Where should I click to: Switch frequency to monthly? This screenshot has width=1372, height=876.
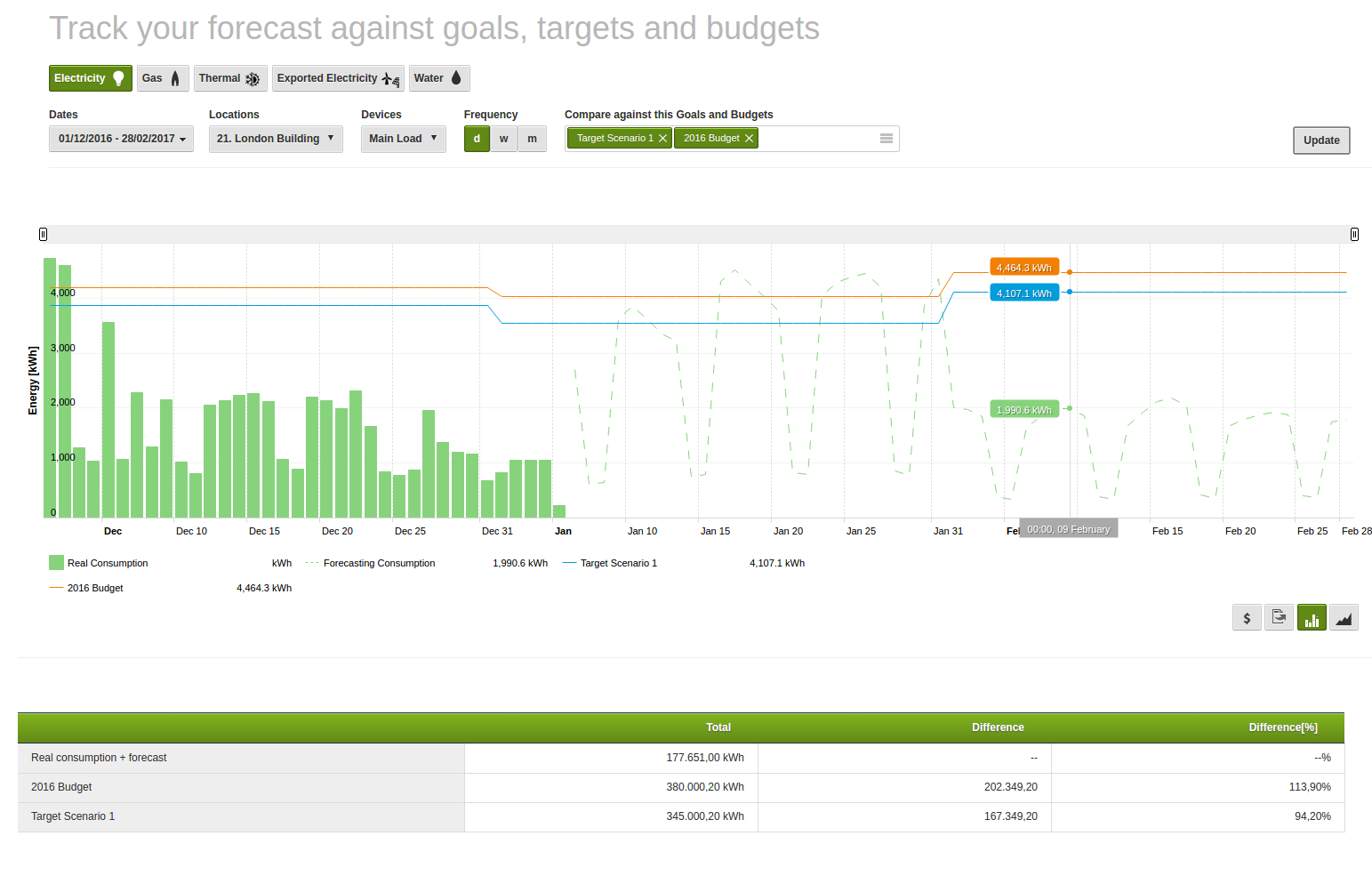[532, 139]
